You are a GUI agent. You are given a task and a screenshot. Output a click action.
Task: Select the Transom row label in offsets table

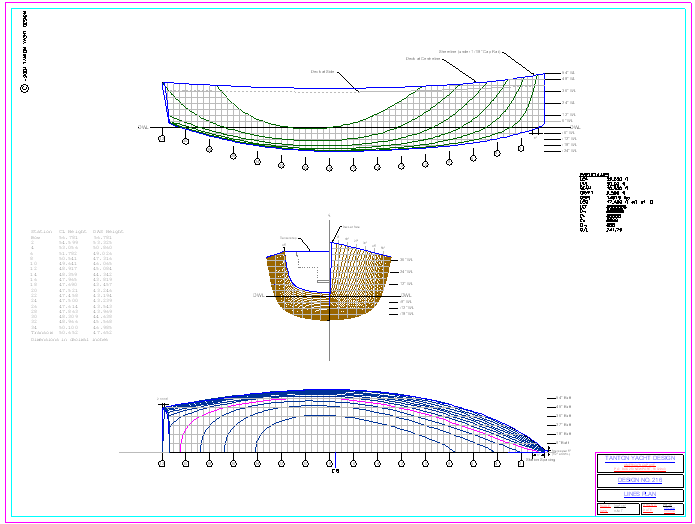click(x=42, y=332)
